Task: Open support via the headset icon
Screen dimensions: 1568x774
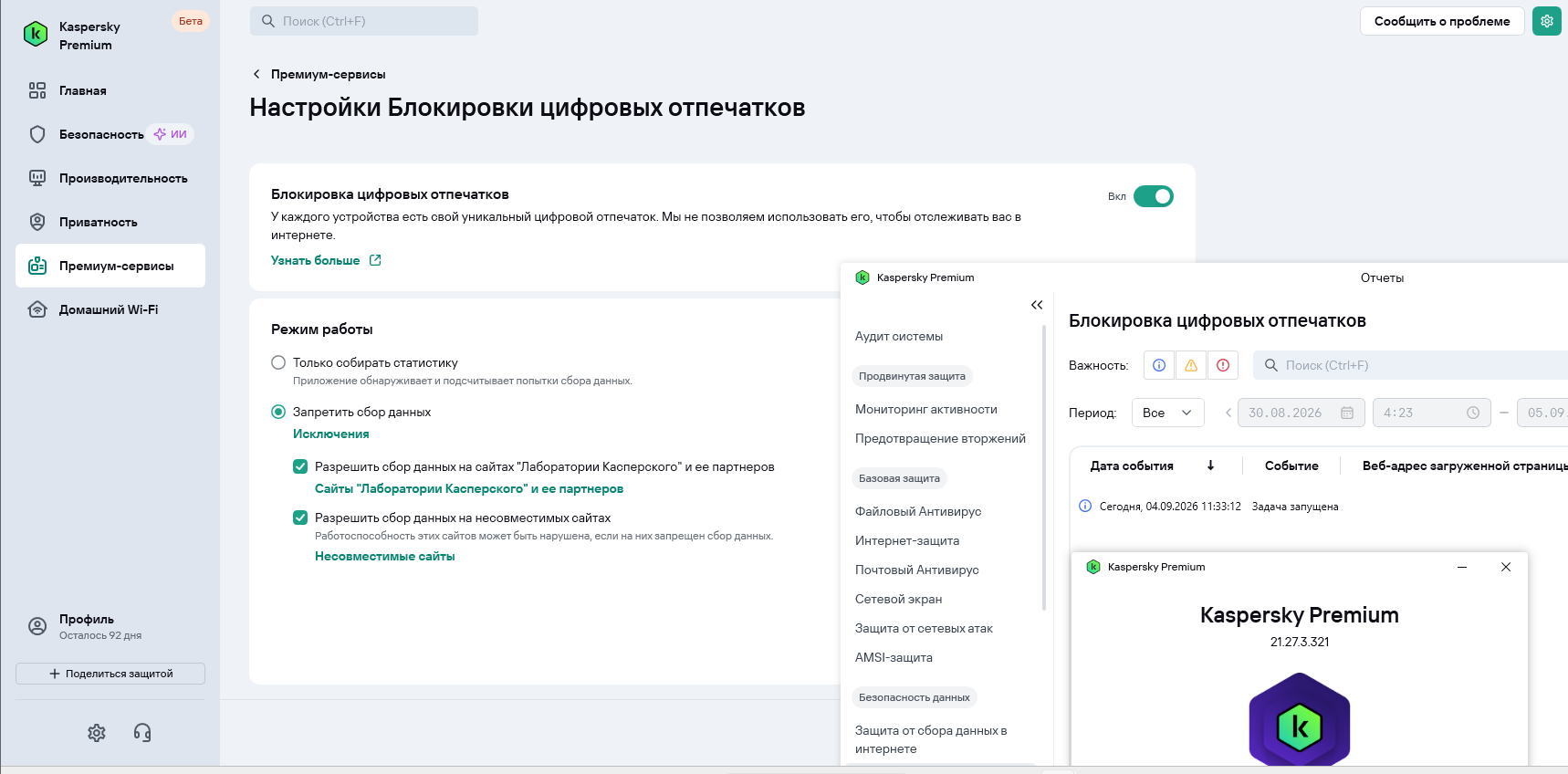Action: (x=142, y=733)
